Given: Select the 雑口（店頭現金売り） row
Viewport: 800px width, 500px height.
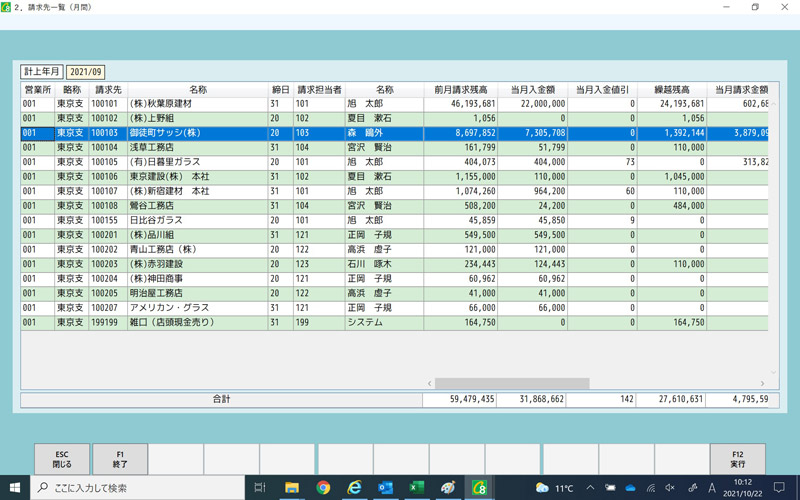Looking at the screenshot, I should (x=394, y=323).
